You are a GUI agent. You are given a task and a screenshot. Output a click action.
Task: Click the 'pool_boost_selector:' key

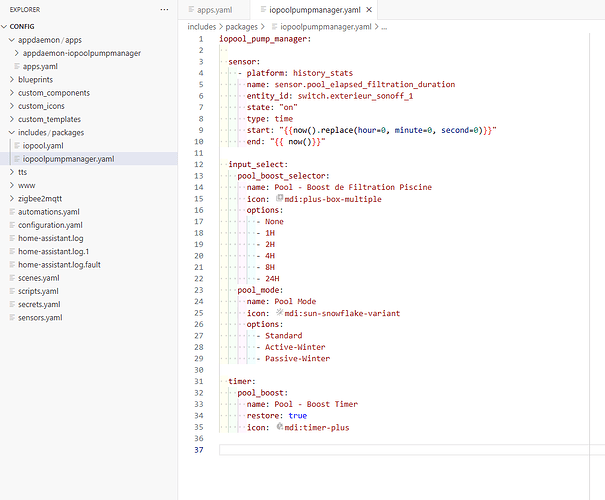click(283, 176)
